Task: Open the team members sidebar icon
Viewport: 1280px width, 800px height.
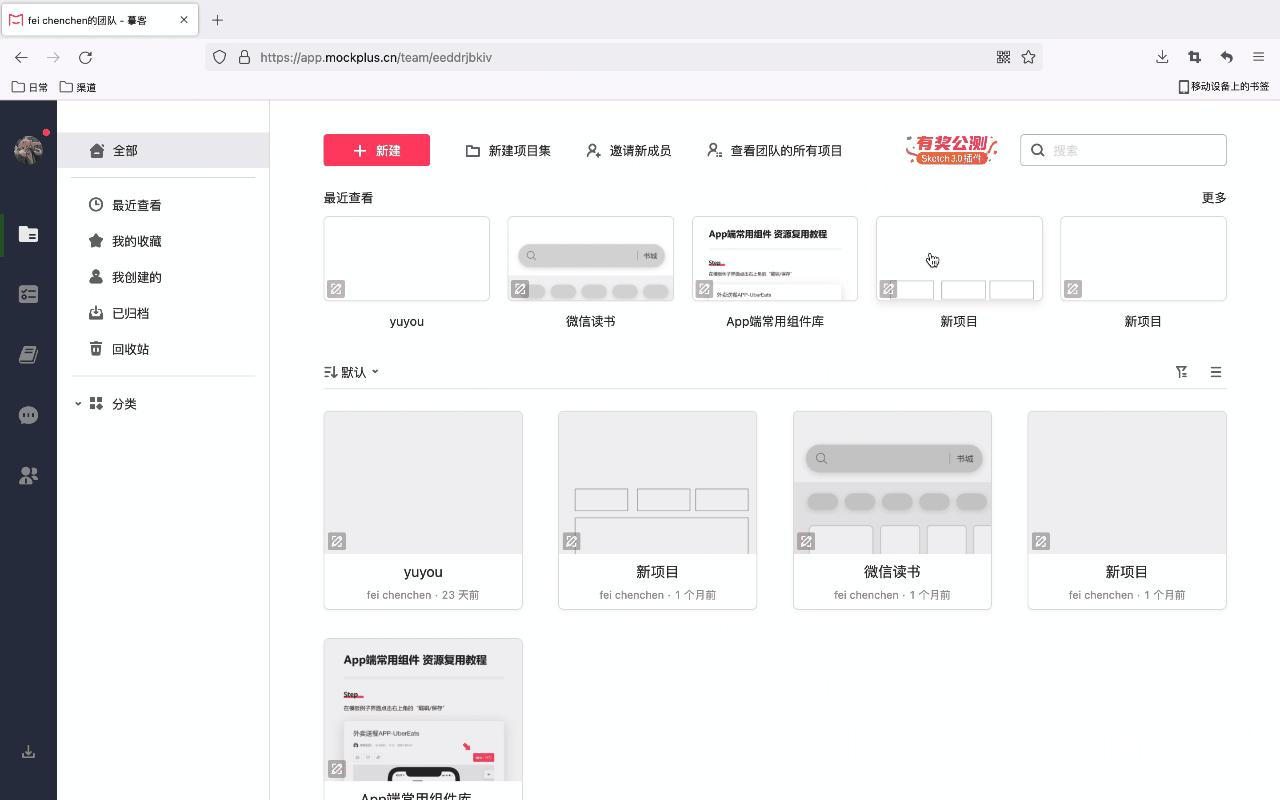Action: click(x=28, y=475)
